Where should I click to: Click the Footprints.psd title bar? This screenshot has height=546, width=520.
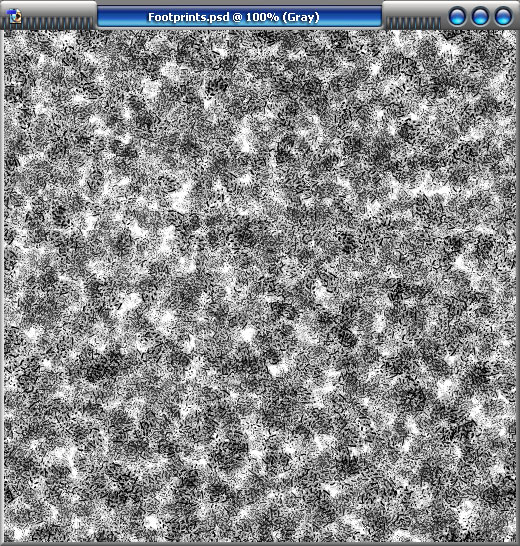[x=240, y=16]
